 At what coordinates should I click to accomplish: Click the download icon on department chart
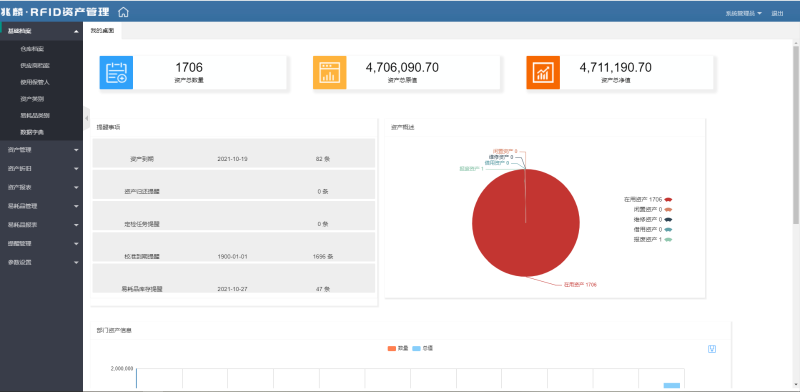(x=712, y=349)
